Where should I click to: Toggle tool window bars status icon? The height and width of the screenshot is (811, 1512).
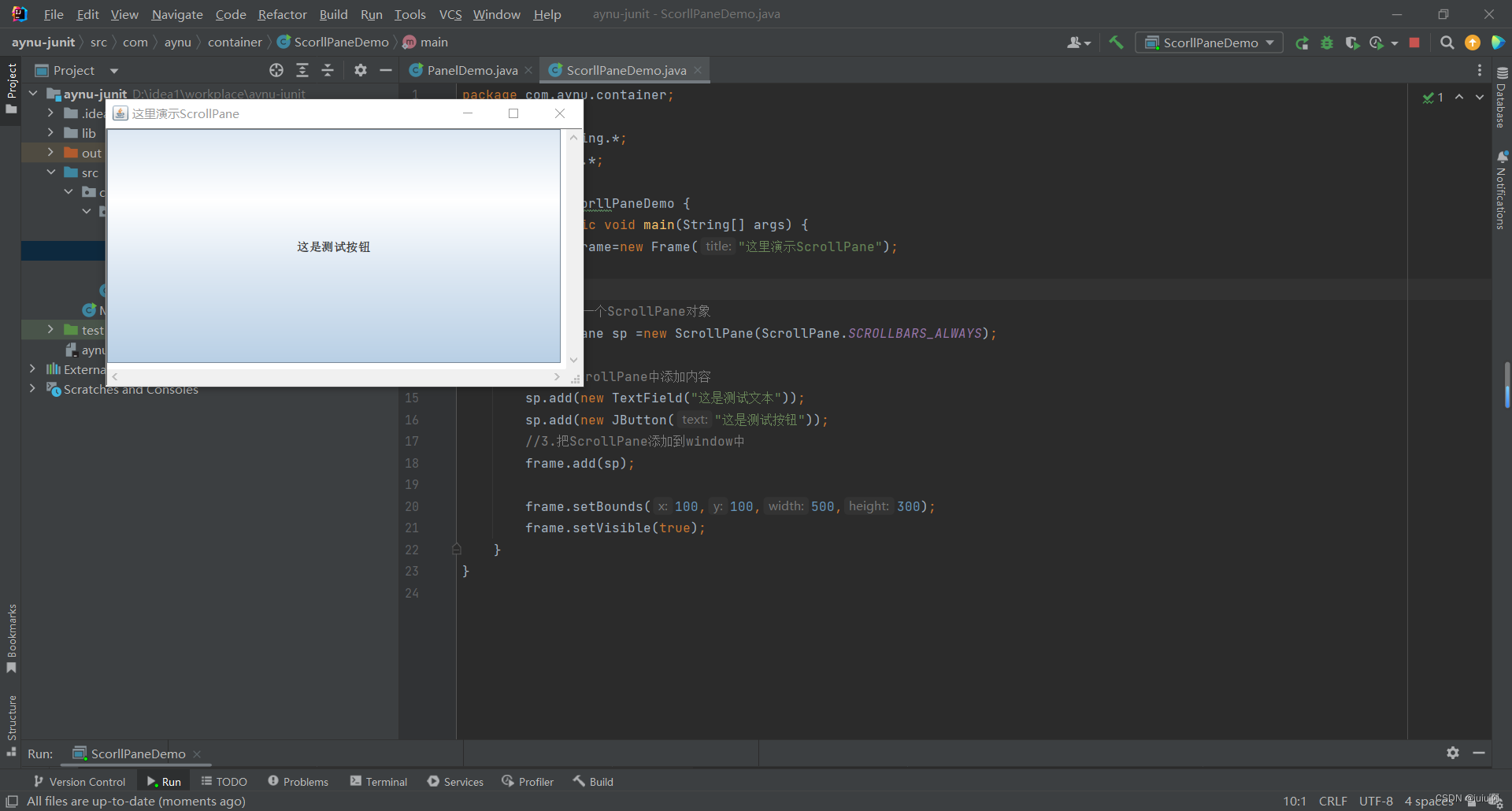click(x=12, y=801)
